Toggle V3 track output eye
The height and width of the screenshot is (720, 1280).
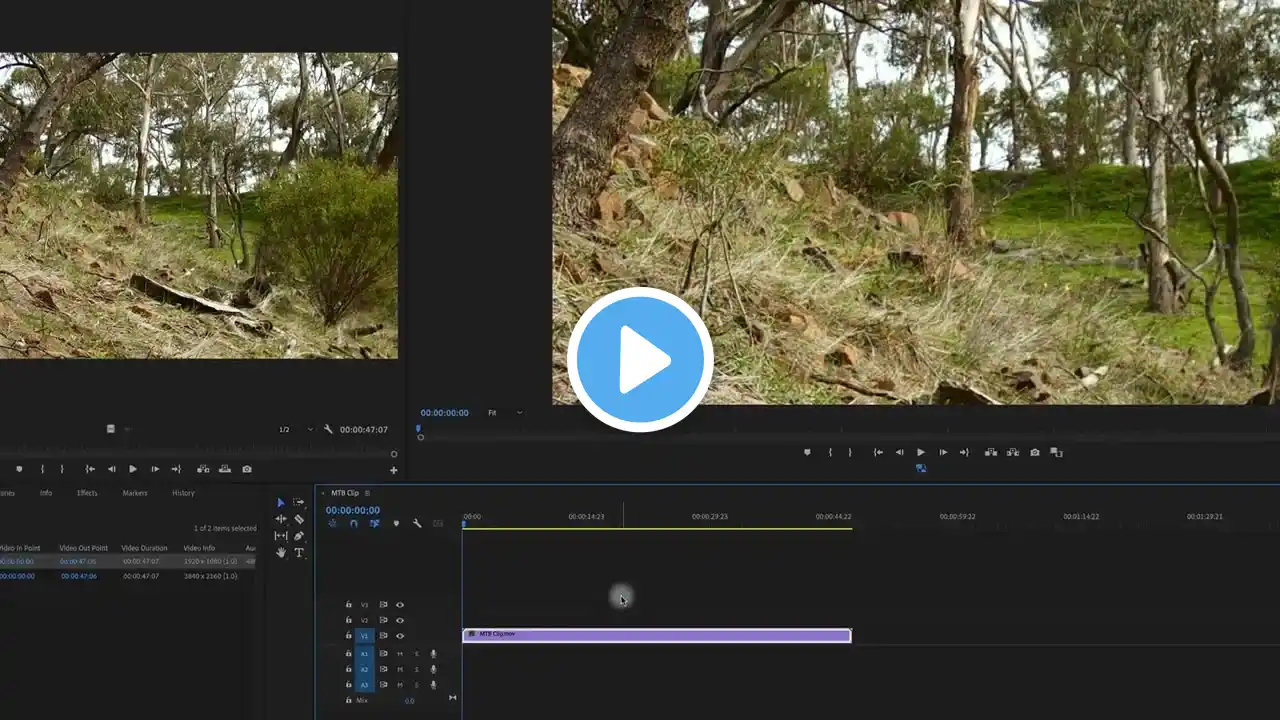(400, 605)
